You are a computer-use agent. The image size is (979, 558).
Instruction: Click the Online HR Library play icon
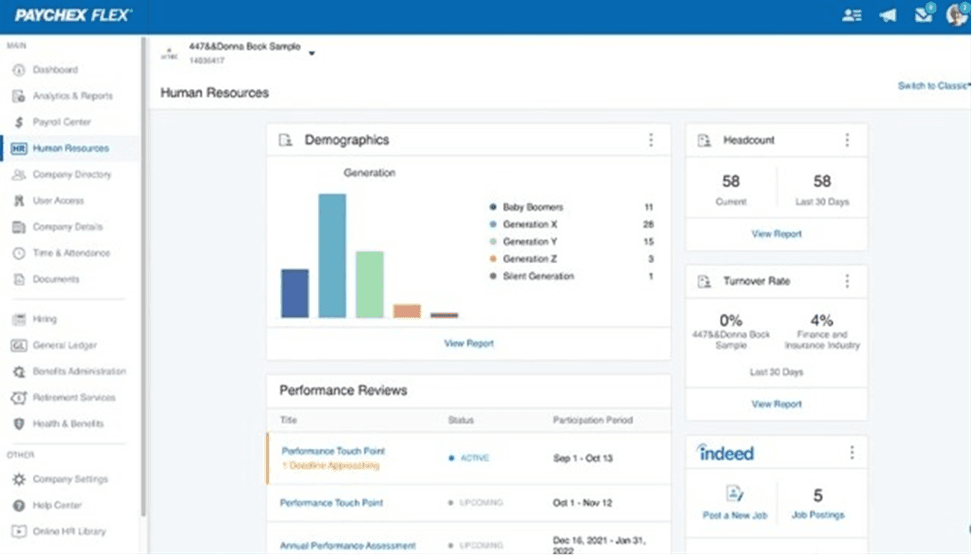[19, 532]
